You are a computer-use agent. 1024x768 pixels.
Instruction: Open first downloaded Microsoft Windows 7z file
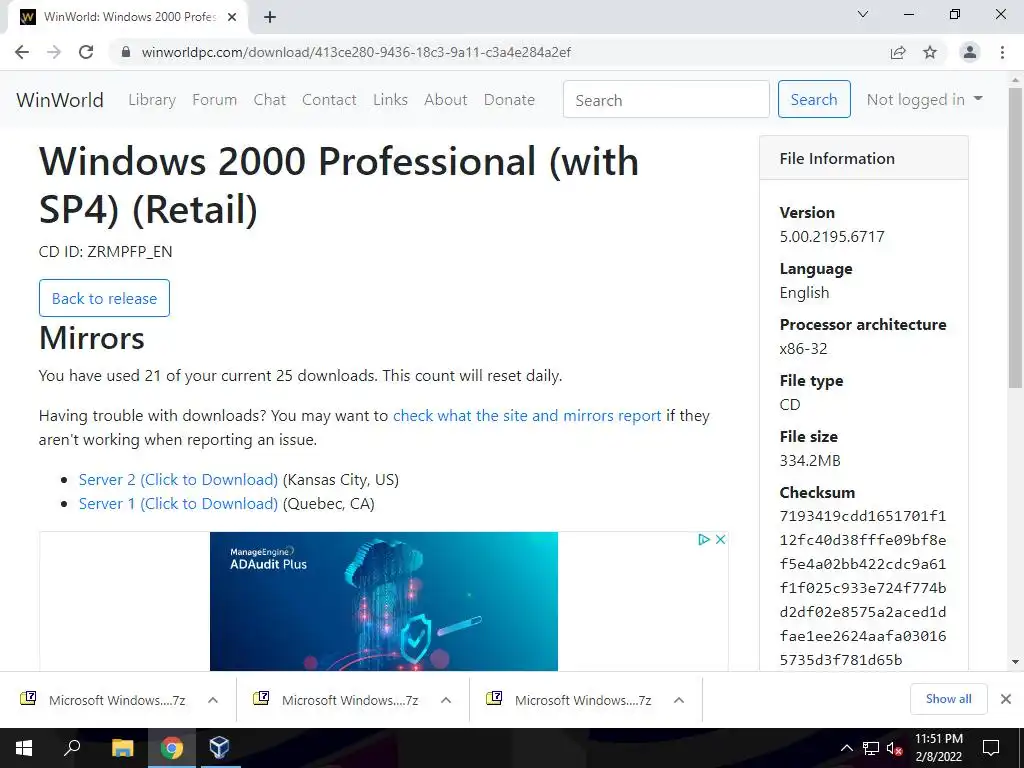[x=103, y=700]
